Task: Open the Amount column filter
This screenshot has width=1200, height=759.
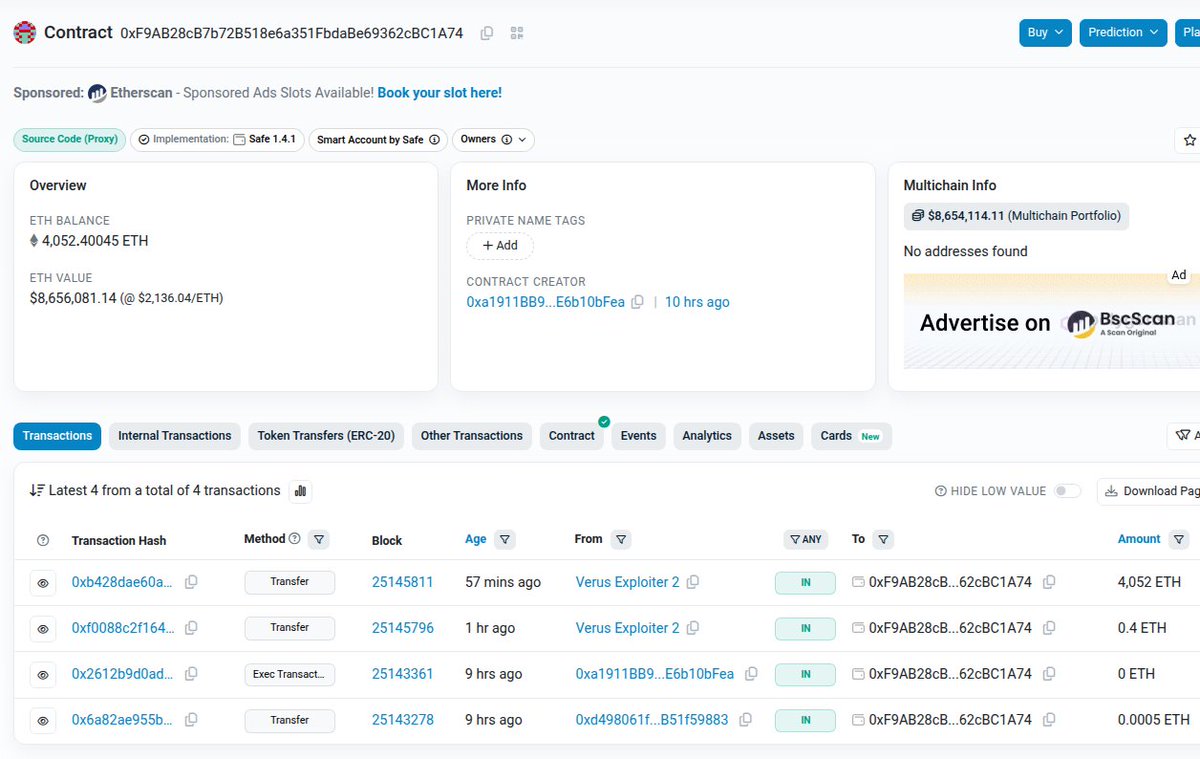Action: pyautogui.click(x=1179, y=539)
